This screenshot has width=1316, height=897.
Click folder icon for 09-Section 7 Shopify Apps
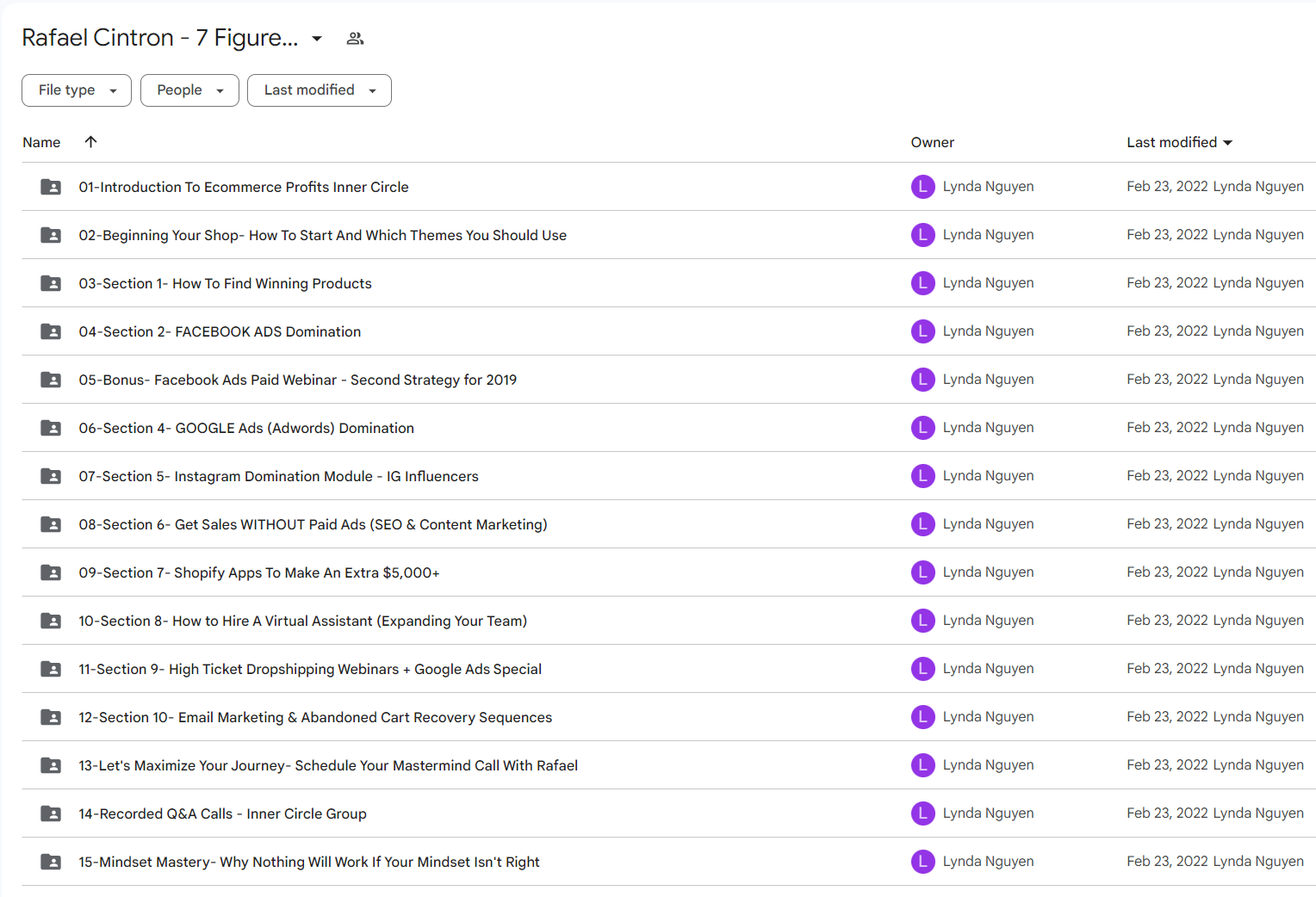click(51, 572)
